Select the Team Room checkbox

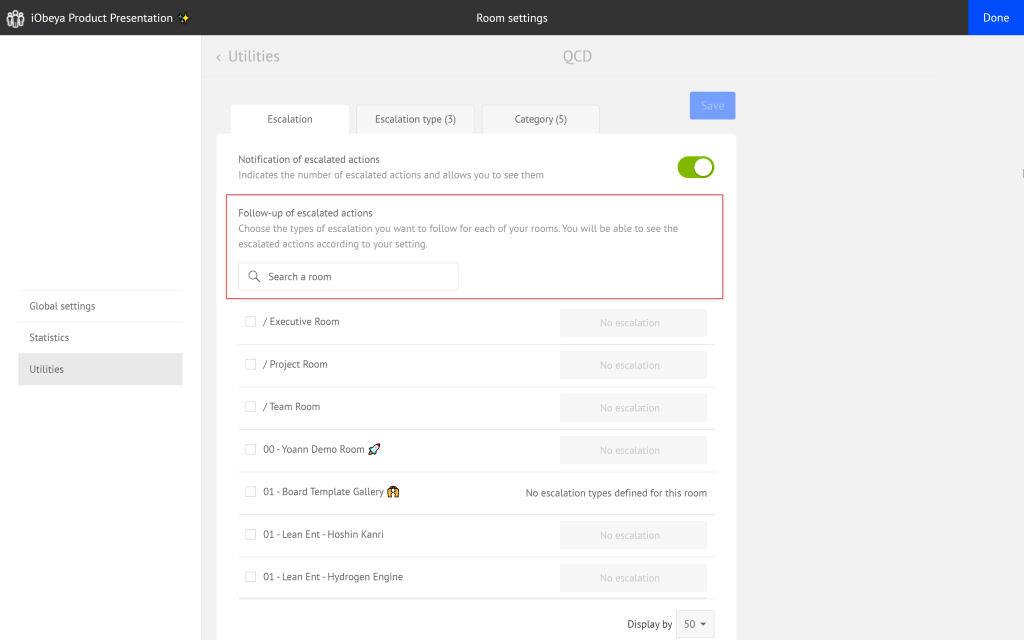250,406
